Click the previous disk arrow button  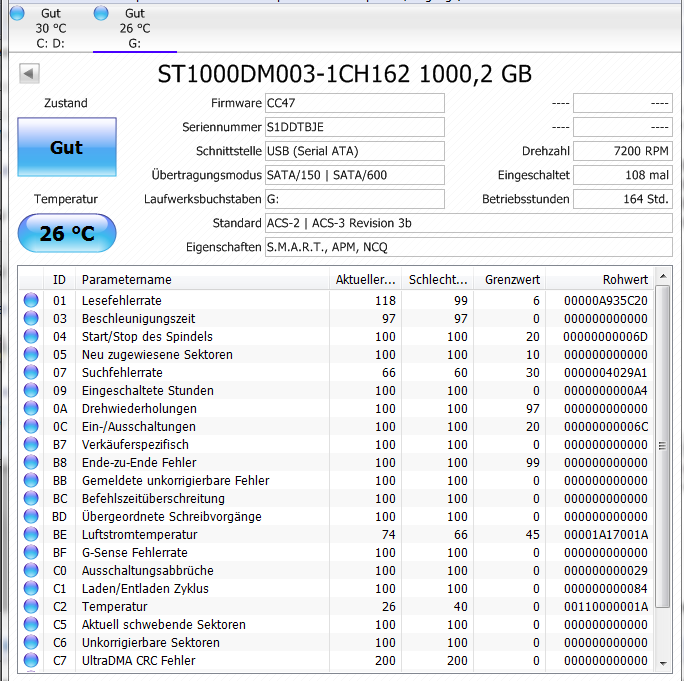pyautogui.click(x=29, y=73)
